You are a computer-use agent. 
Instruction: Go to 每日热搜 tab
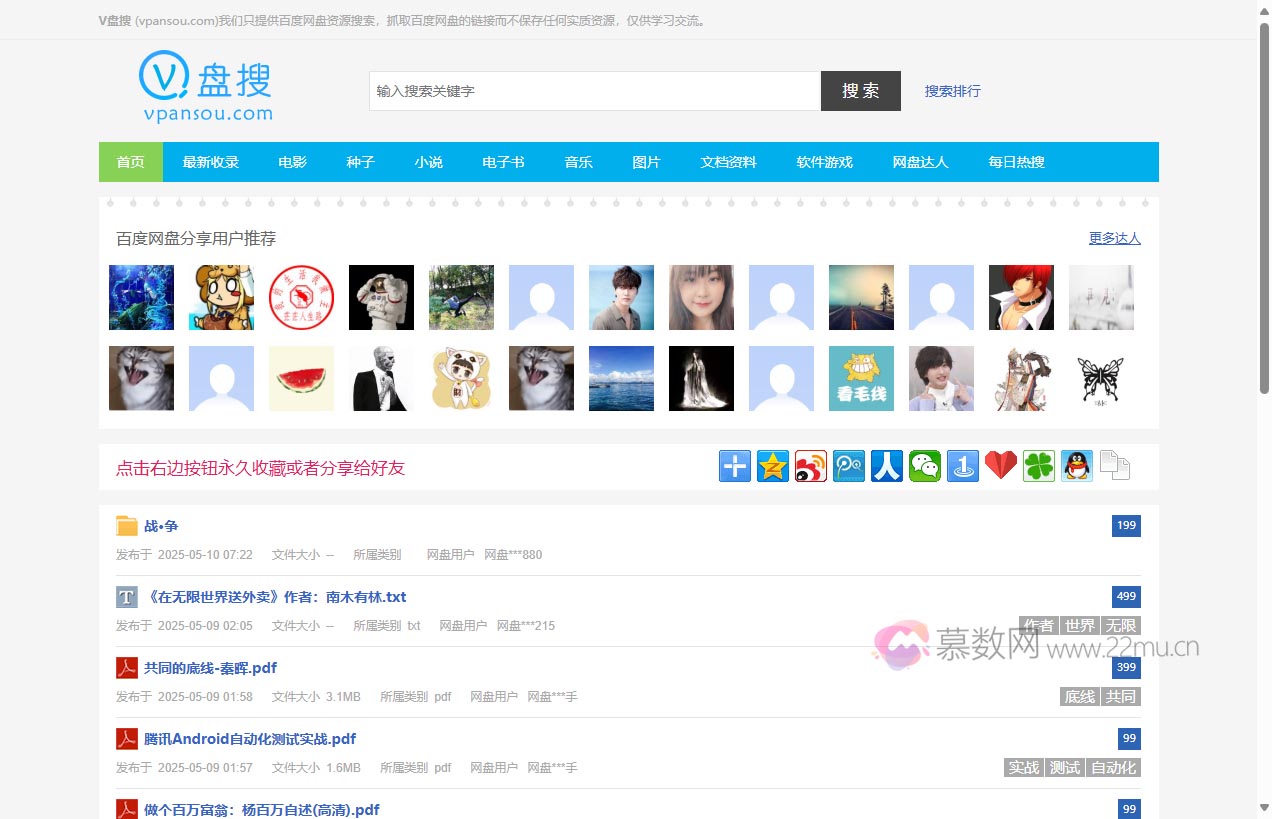click(1016, 162)
